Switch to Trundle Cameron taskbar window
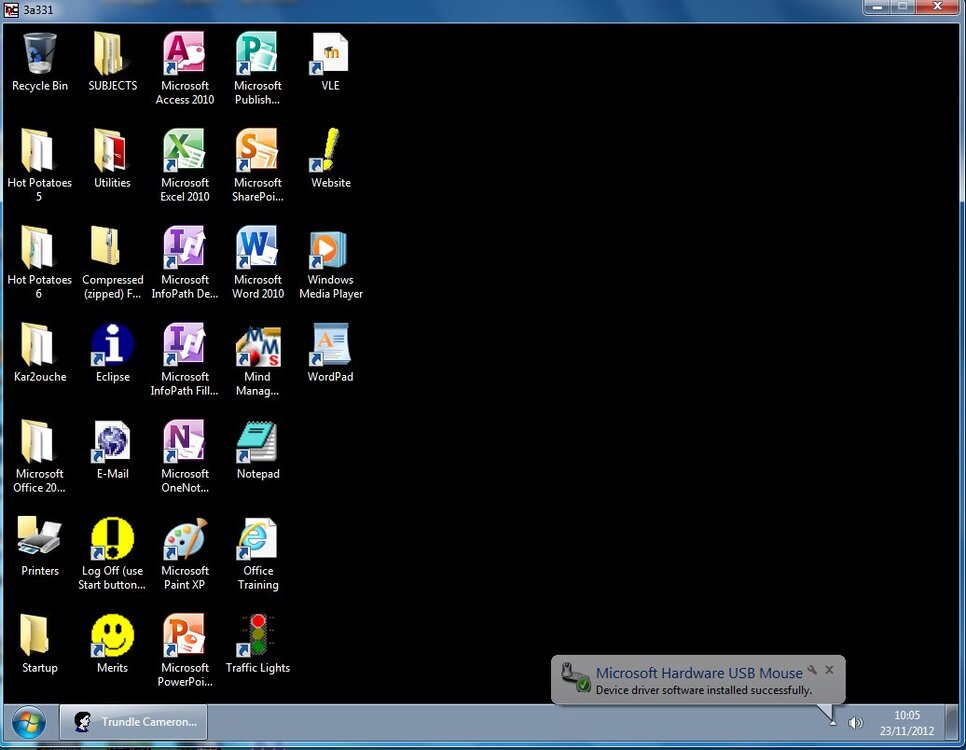The height and width of the screenshot is (750, 966). pyautogui.click(x=134, y=722)
